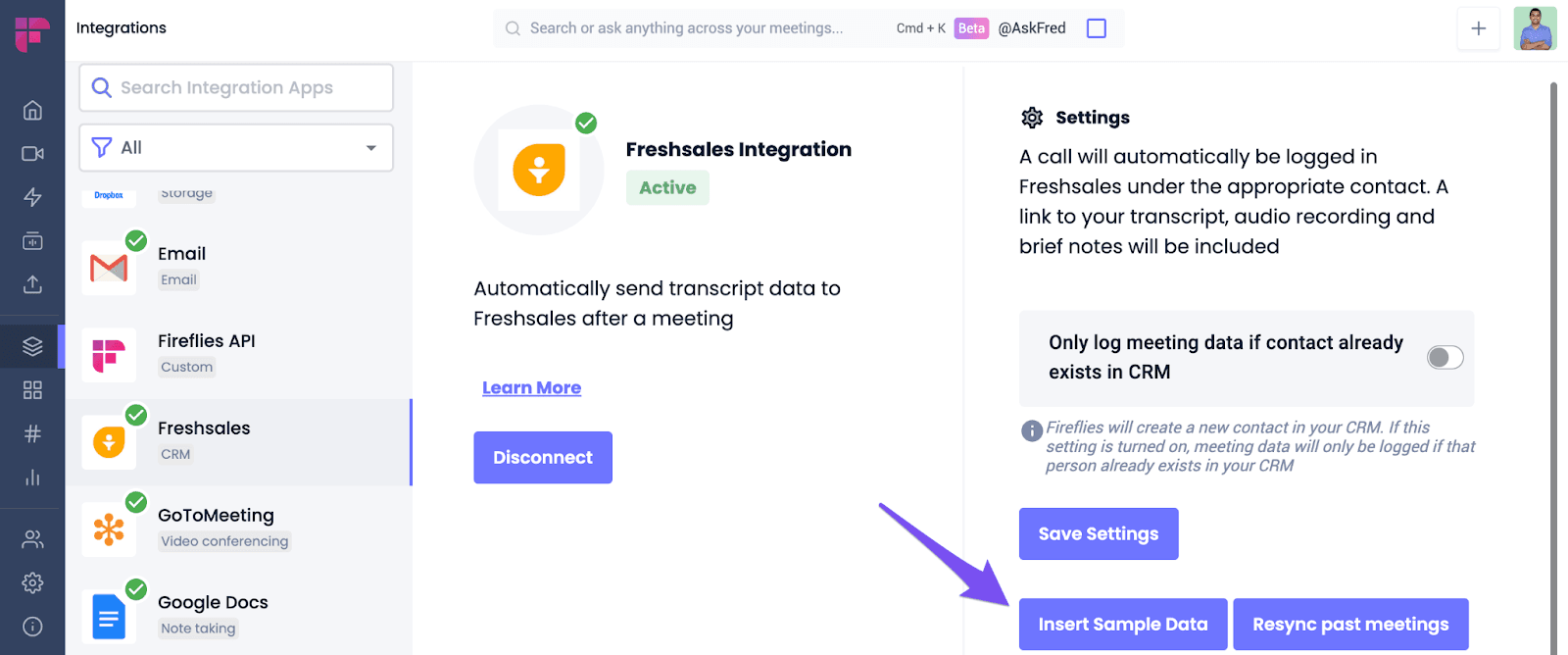Viewport: 1568px width, 655px height.
Task: Open the team members icon
Action: [x=32, y=539]
